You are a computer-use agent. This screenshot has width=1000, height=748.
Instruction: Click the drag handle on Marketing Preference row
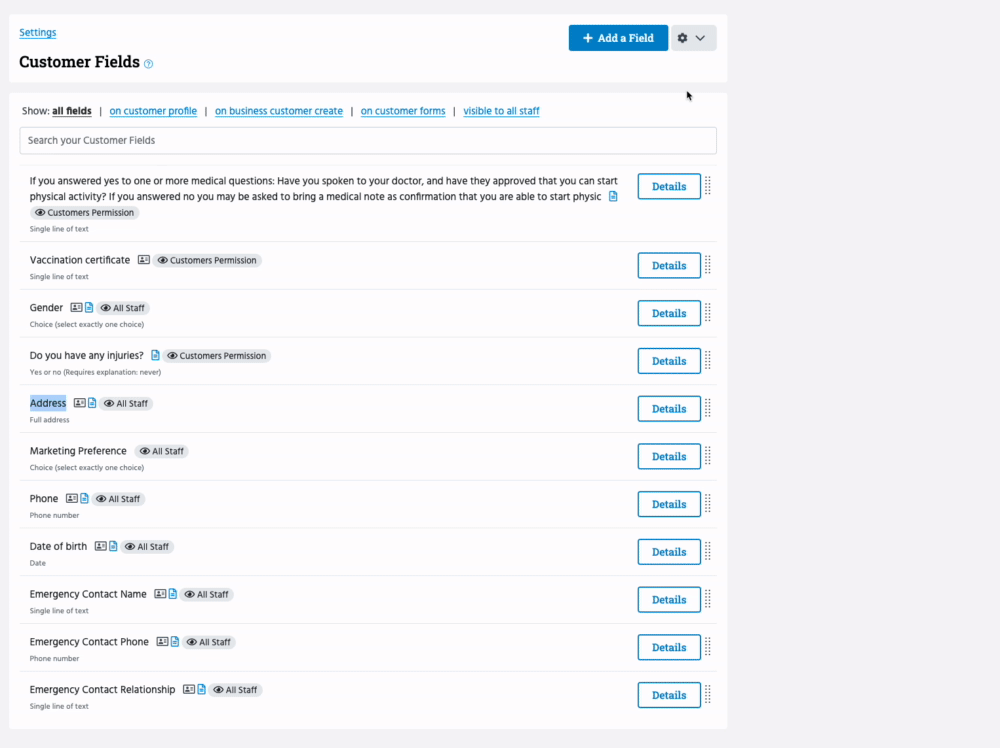pyautogui.click(x=708, y=456)
